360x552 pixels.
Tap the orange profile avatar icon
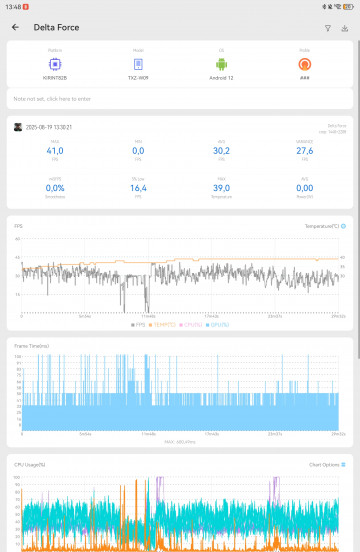305,64
